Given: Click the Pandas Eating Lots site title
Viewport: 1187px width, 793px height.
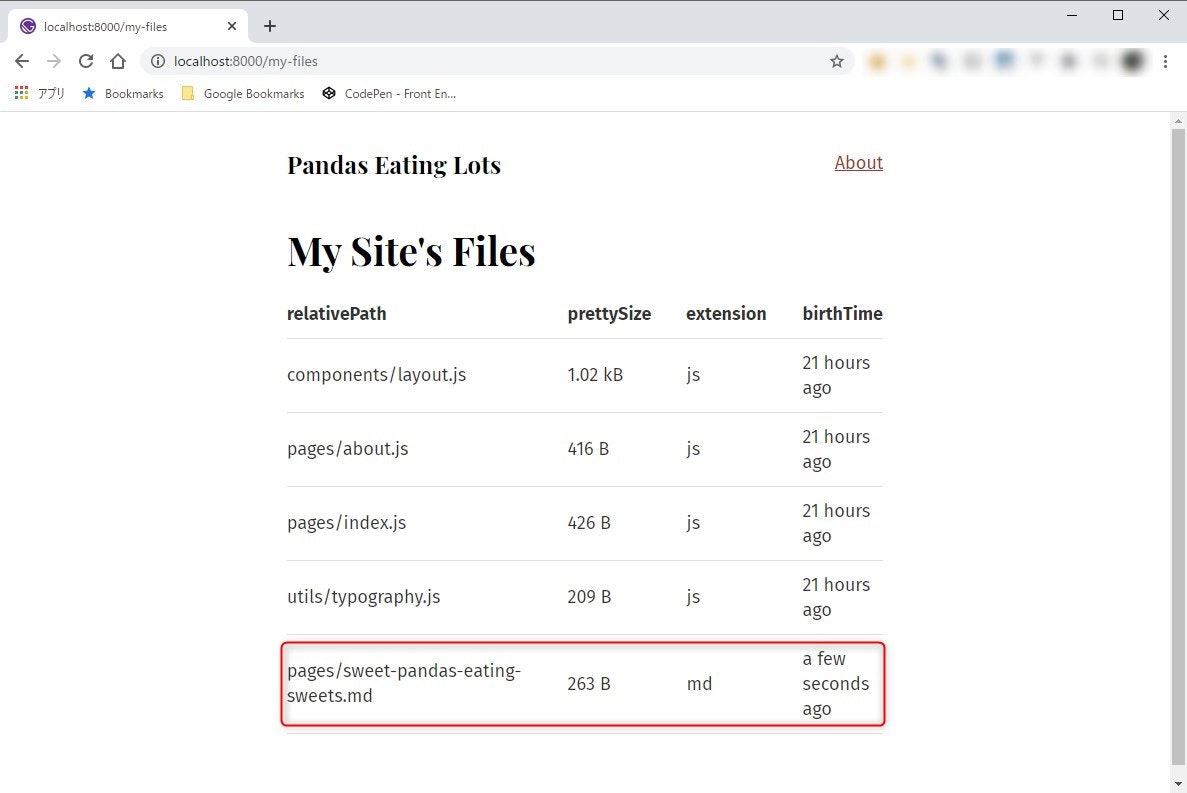Looking at the screenshot, I should click(x=394, y=165).
